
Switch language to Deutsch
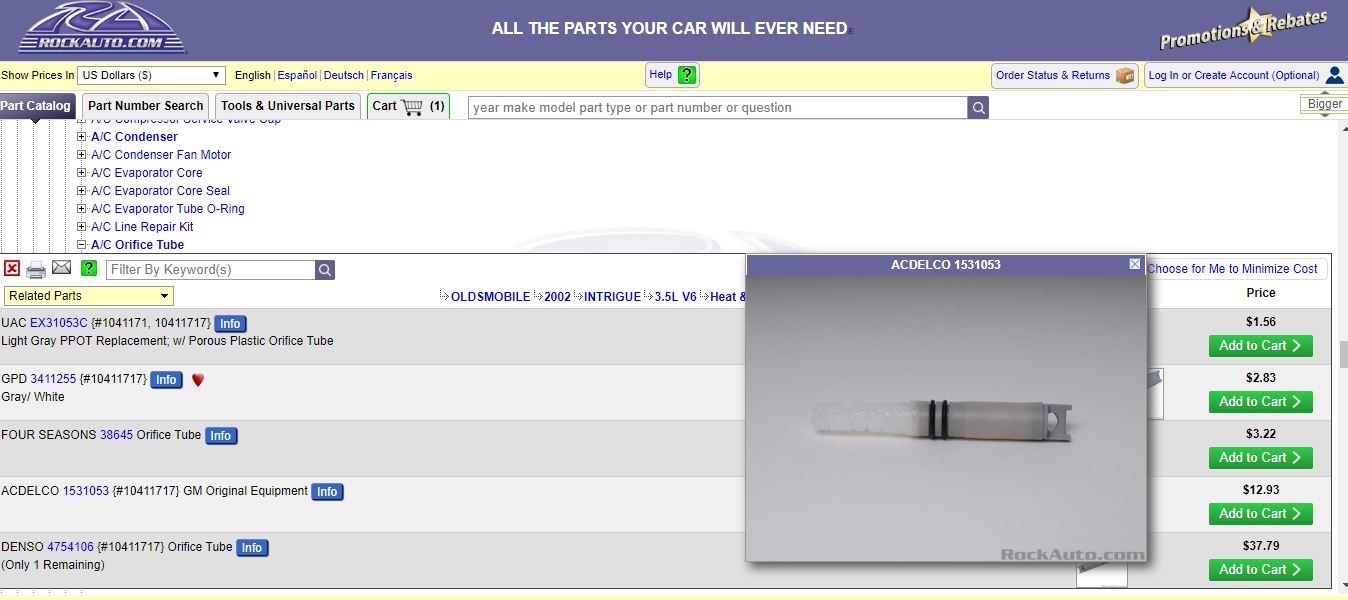coord(344,75)
